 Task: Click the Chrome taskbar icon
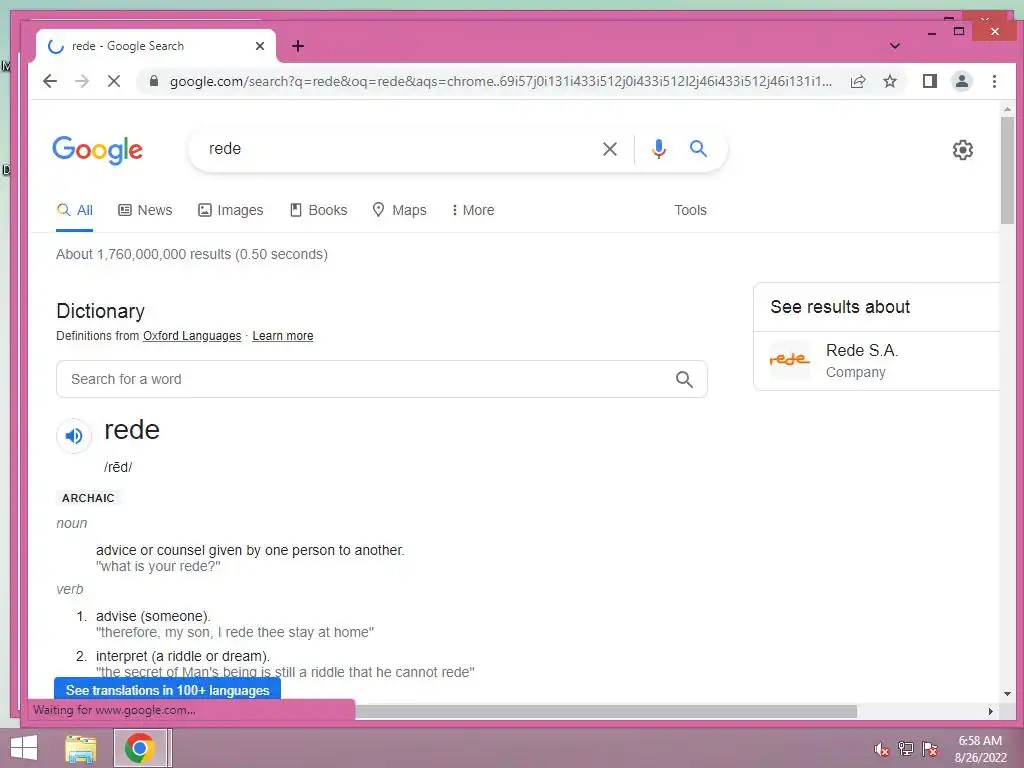(x=139, y=748)
